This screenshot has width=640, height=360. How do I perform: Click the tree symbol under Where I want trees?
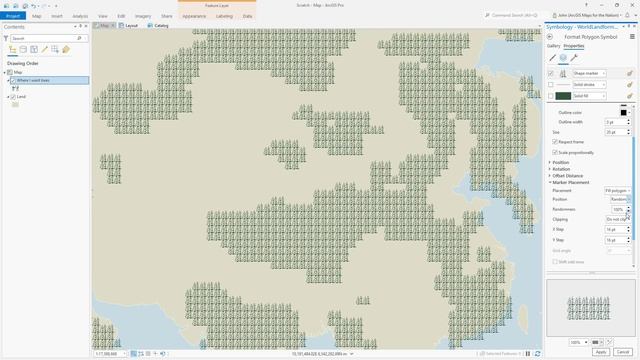click(16, 88)
